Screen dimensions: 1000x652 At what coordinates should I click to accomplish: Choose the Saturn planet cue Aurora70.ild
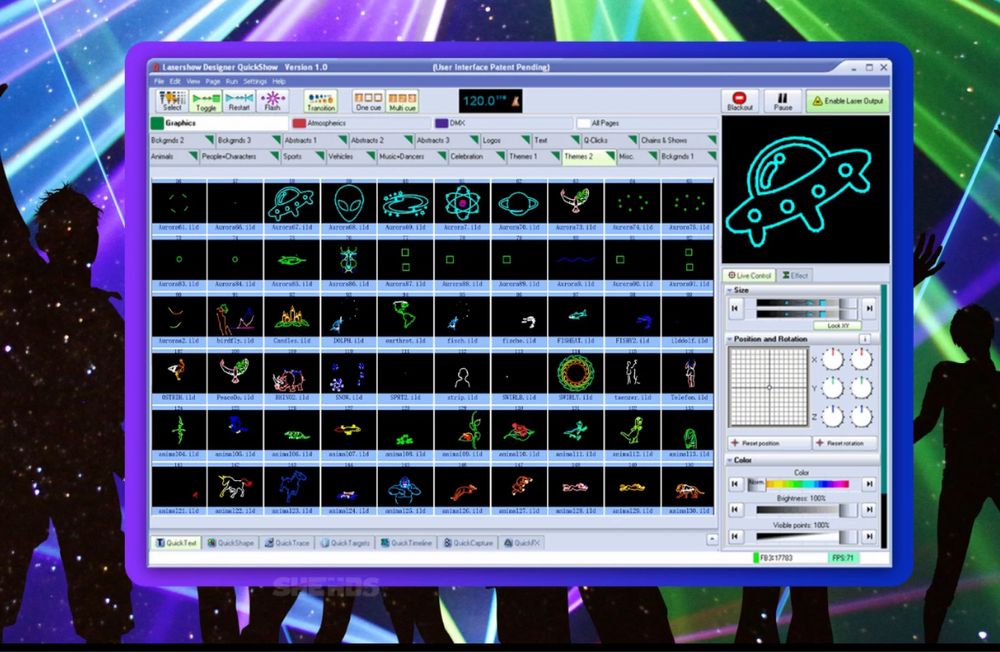coord(519,207)
